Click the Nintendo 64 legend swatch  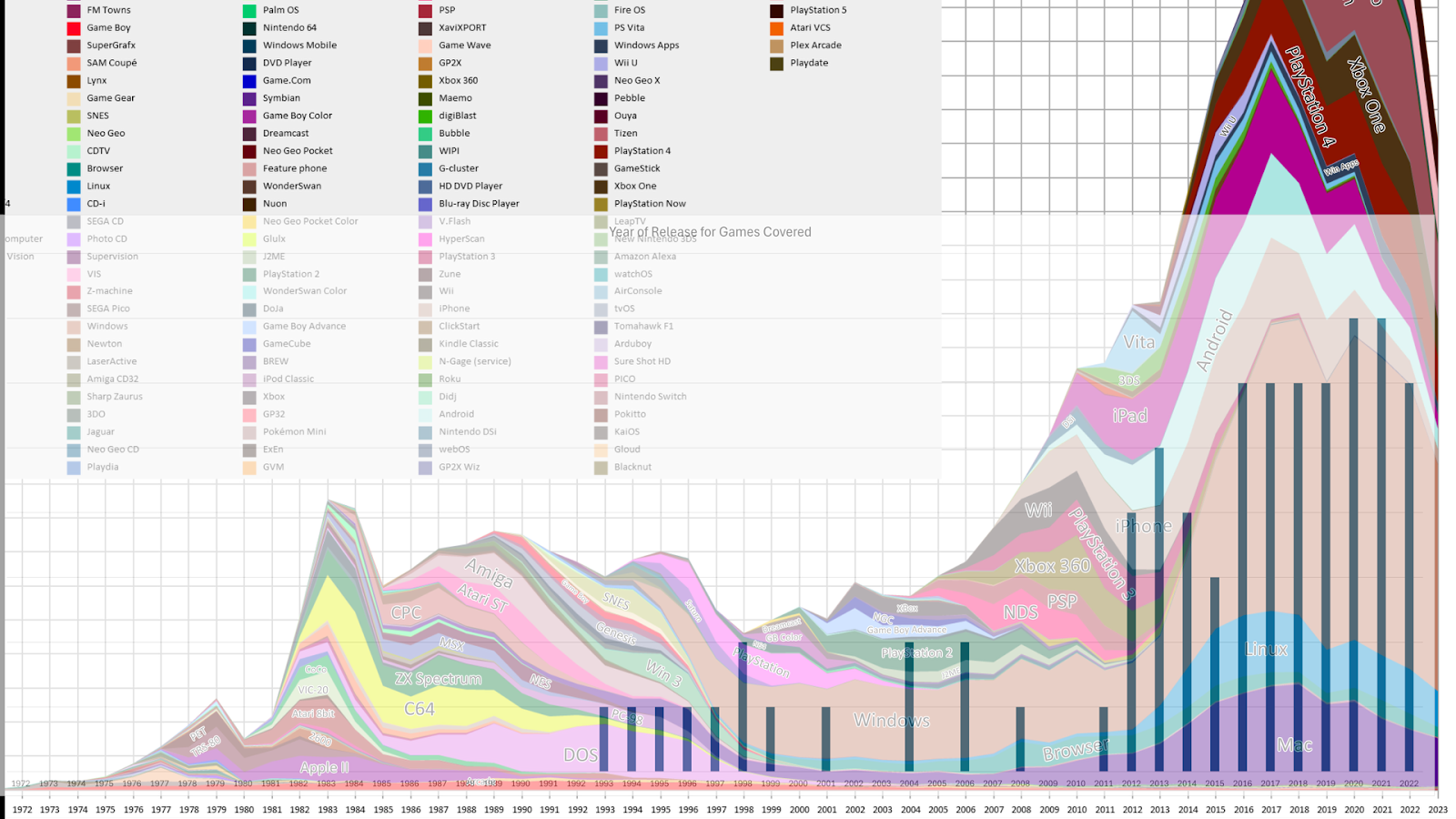click(249, 28)
